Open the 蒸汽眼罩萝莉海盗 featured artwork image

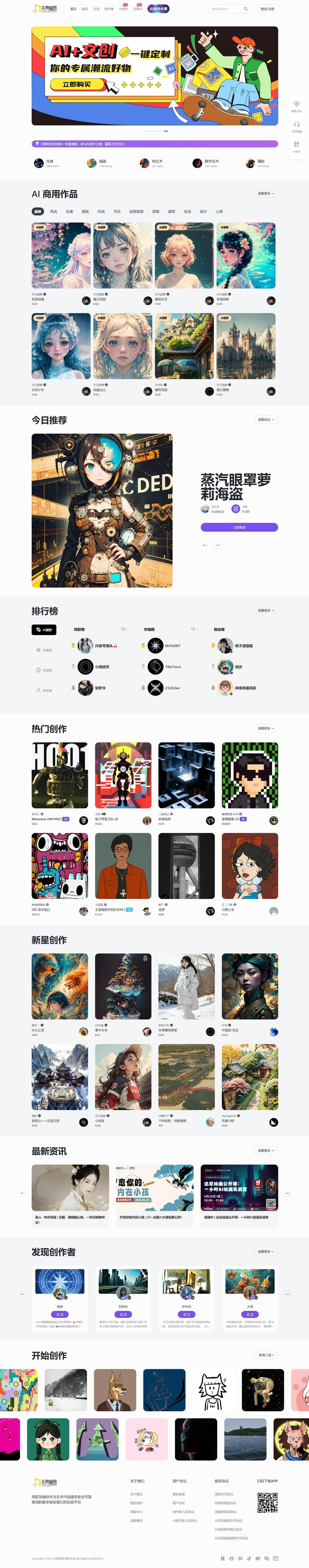coord(102,510)
